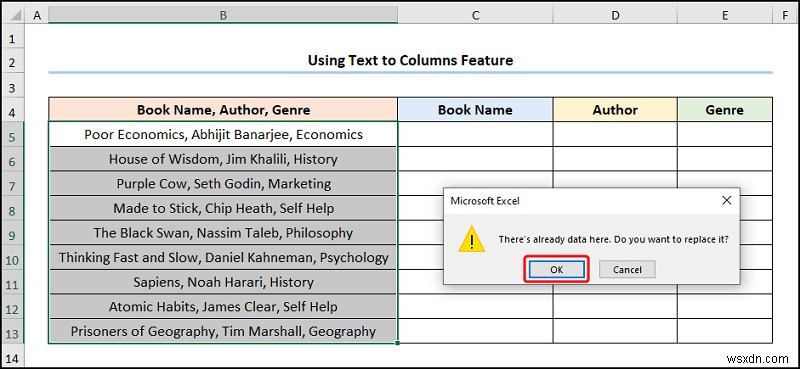
Task: Select cell 'Sapiens, Noah Harari, History'
Action: point(223,282)
